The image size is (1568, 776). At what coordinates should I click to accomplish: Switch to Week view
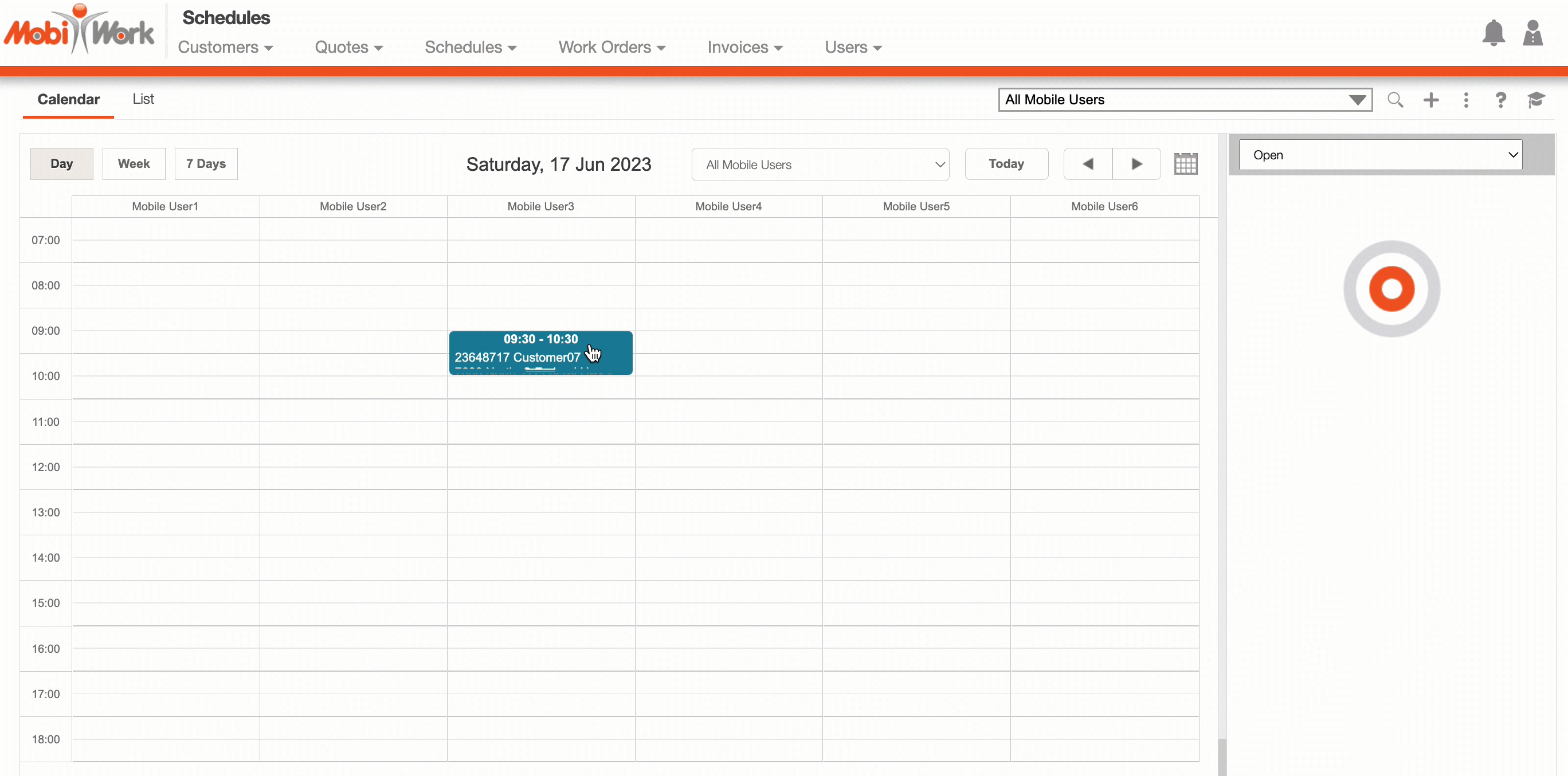tap(134, 164)
